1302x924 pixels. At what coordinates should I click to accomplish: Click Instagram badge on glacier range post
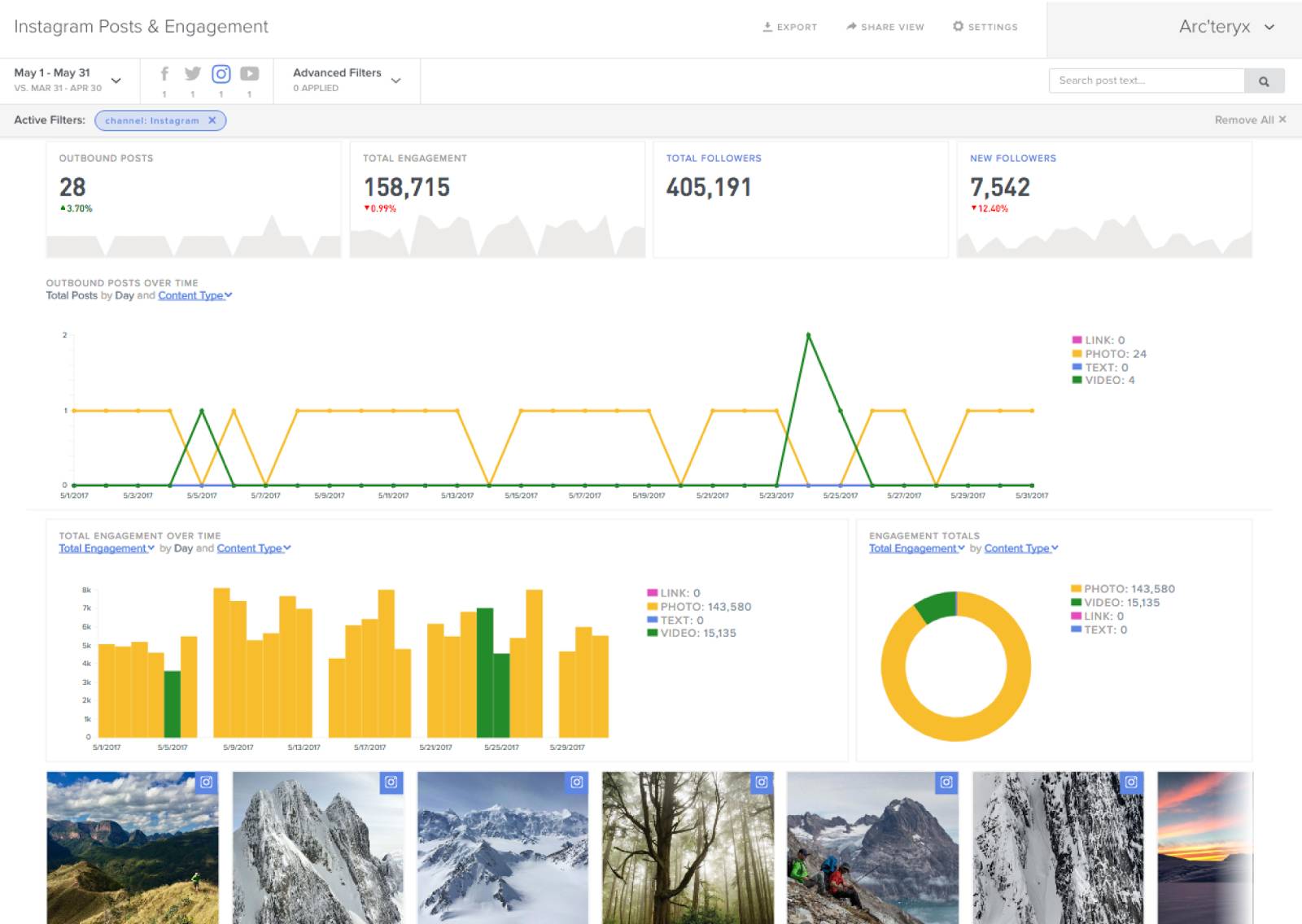click(577, 782)
